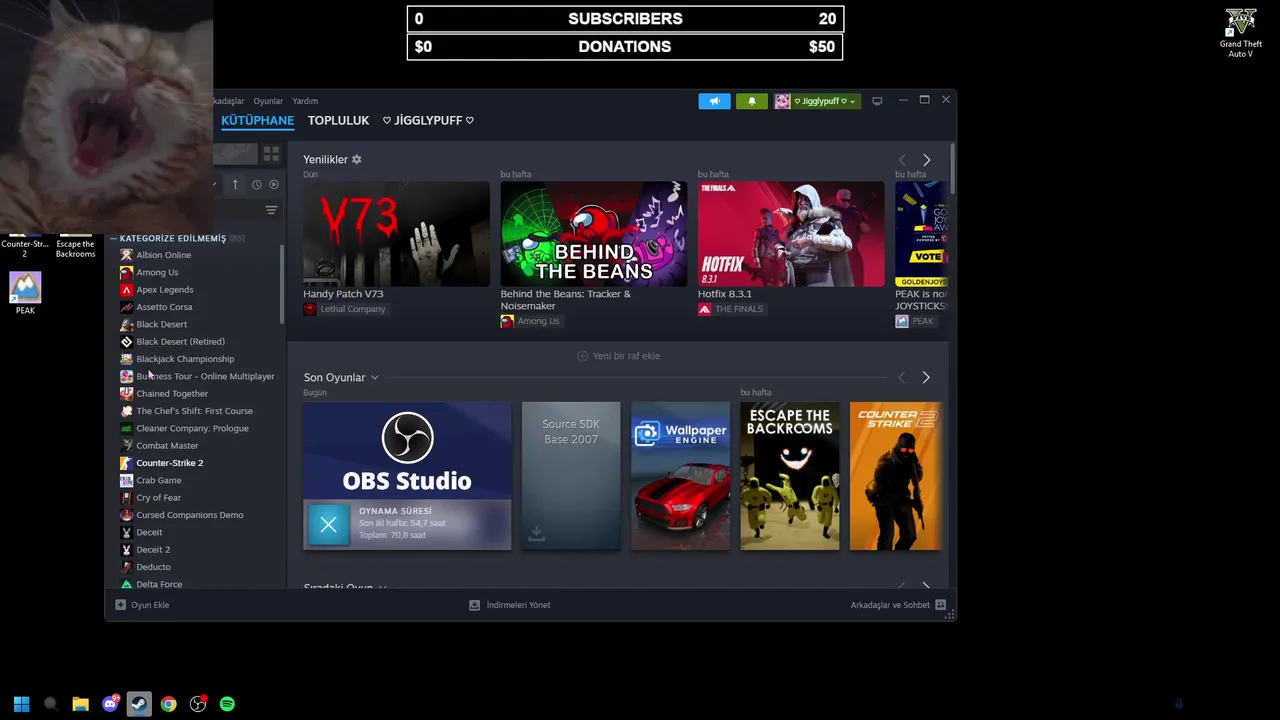Viewport: 1280px width, 720px height.
Task: Select Cleaner Company: Prologue entry
Action: [192, 428]
